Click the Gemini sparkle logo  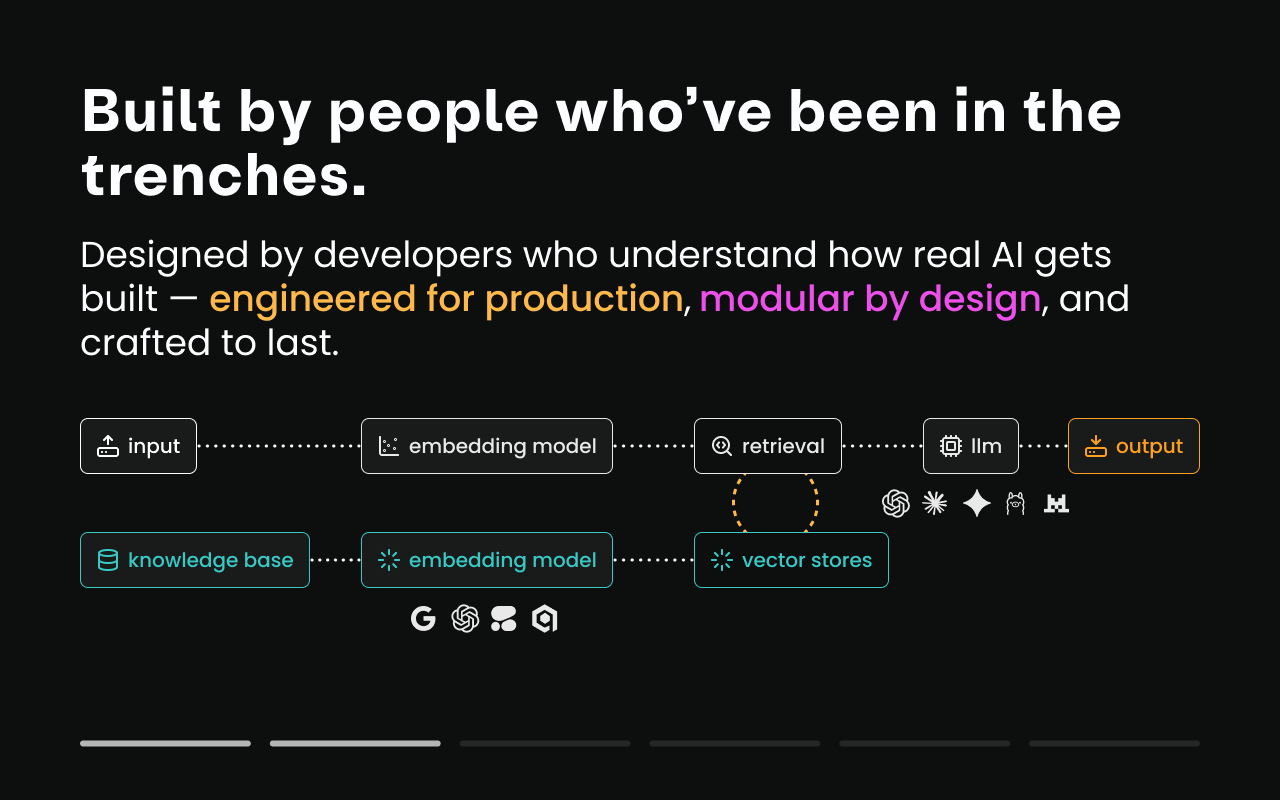[x=976, y=503]
